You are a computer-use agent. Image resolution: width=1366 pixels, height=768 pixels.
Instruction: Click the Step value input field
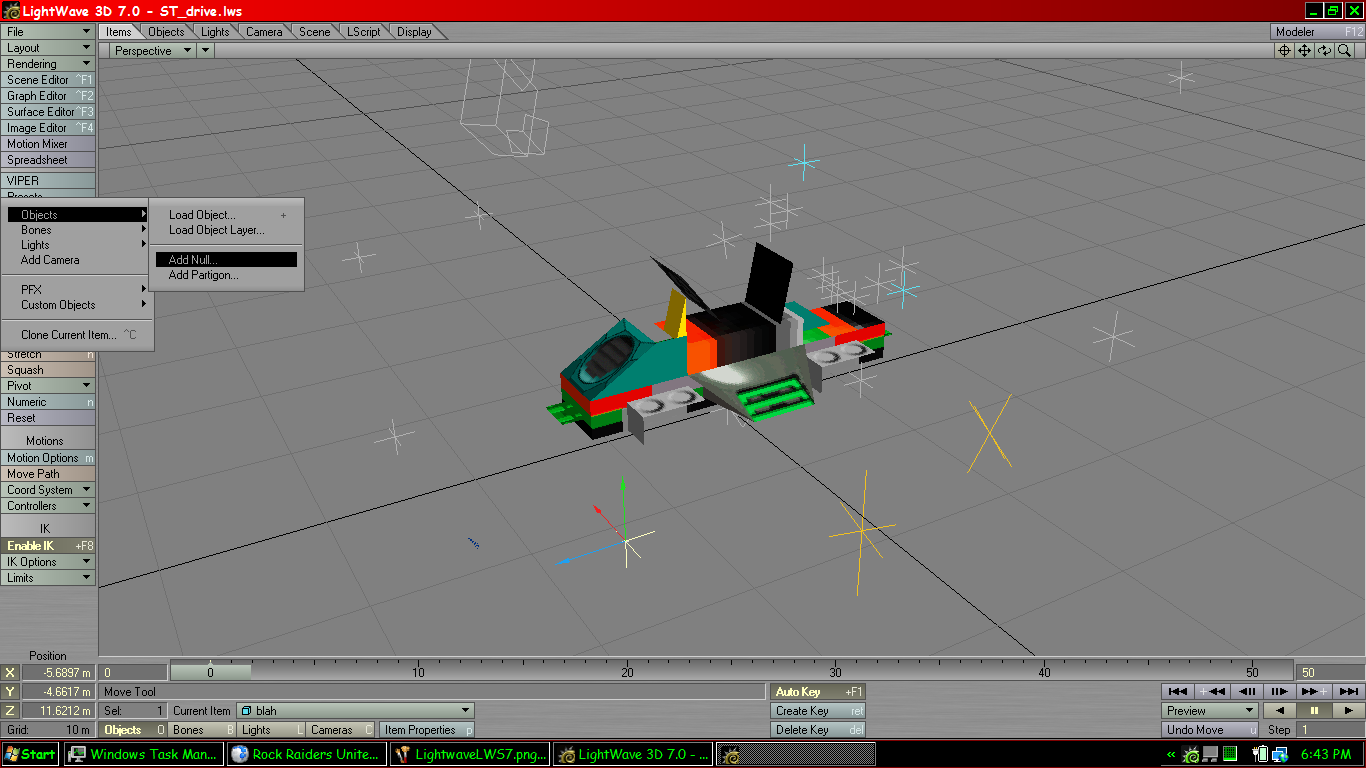coord(1330,730)
